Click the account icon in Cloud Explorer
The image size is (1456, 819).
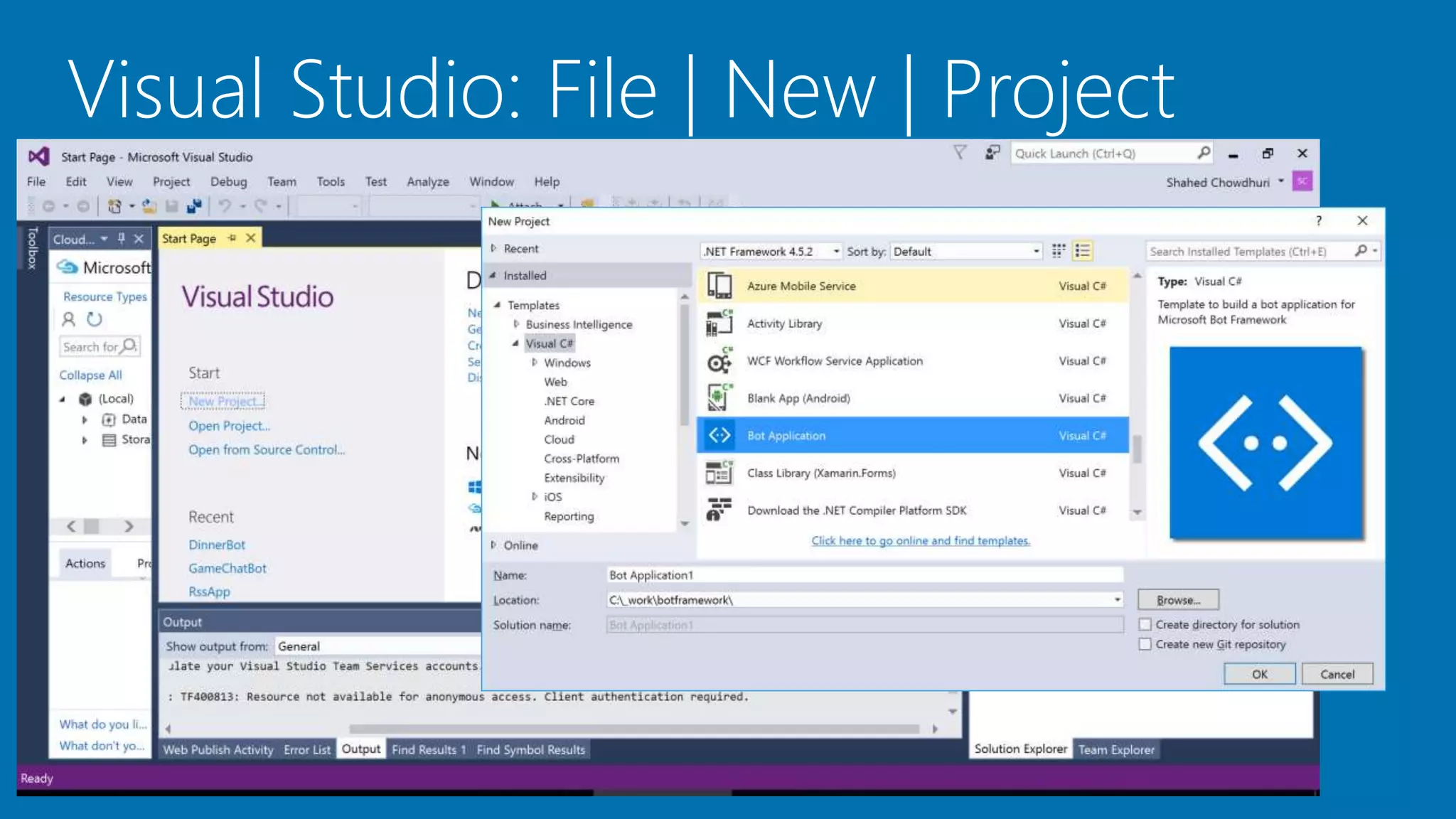(x=68, y=319)
